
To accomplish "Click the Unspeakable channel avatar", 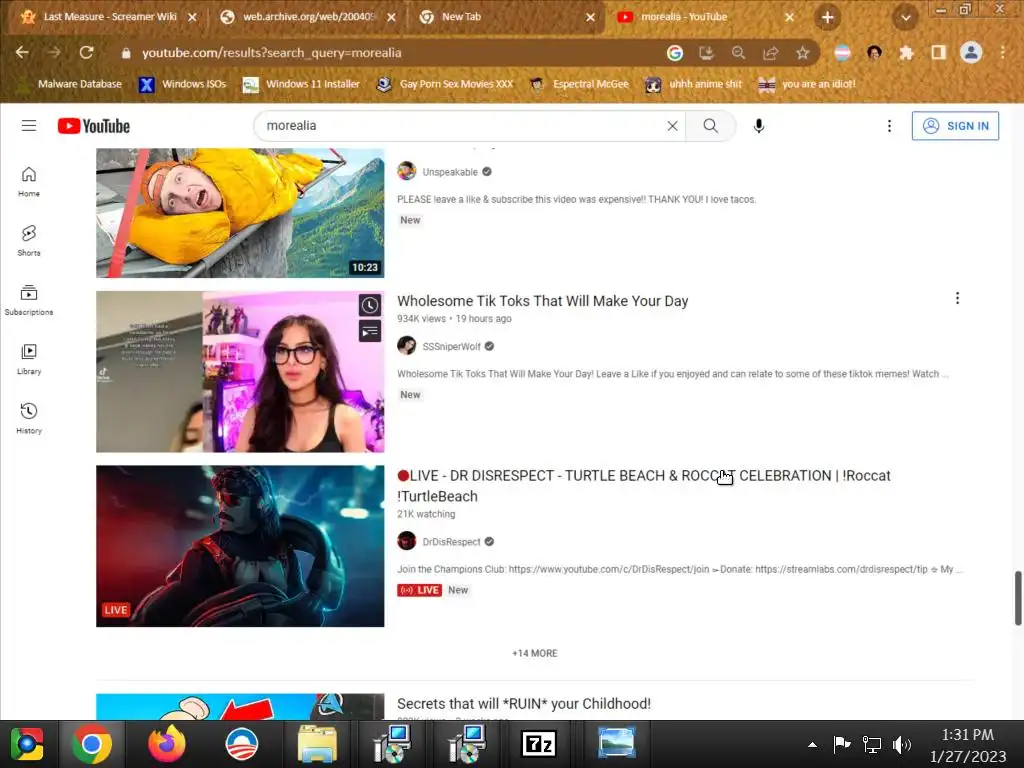I will coord(407,171).
